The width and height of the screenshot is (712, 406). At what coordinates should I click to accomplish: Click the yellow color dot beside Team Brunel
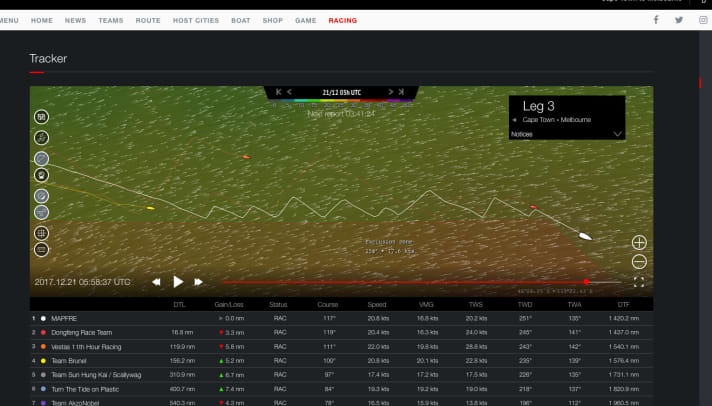pyautogui.click(x=44, y=361)
